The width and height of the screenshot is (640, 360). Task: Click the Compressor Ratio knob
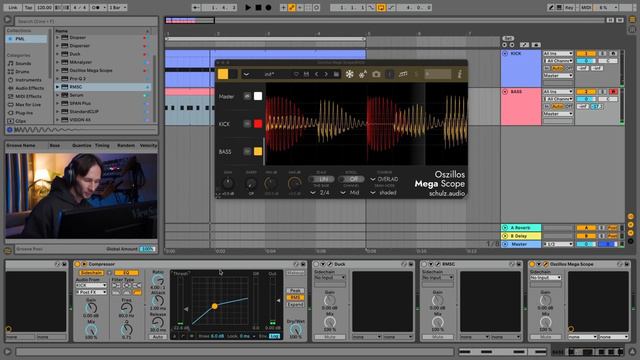click(x=158, y=280)
